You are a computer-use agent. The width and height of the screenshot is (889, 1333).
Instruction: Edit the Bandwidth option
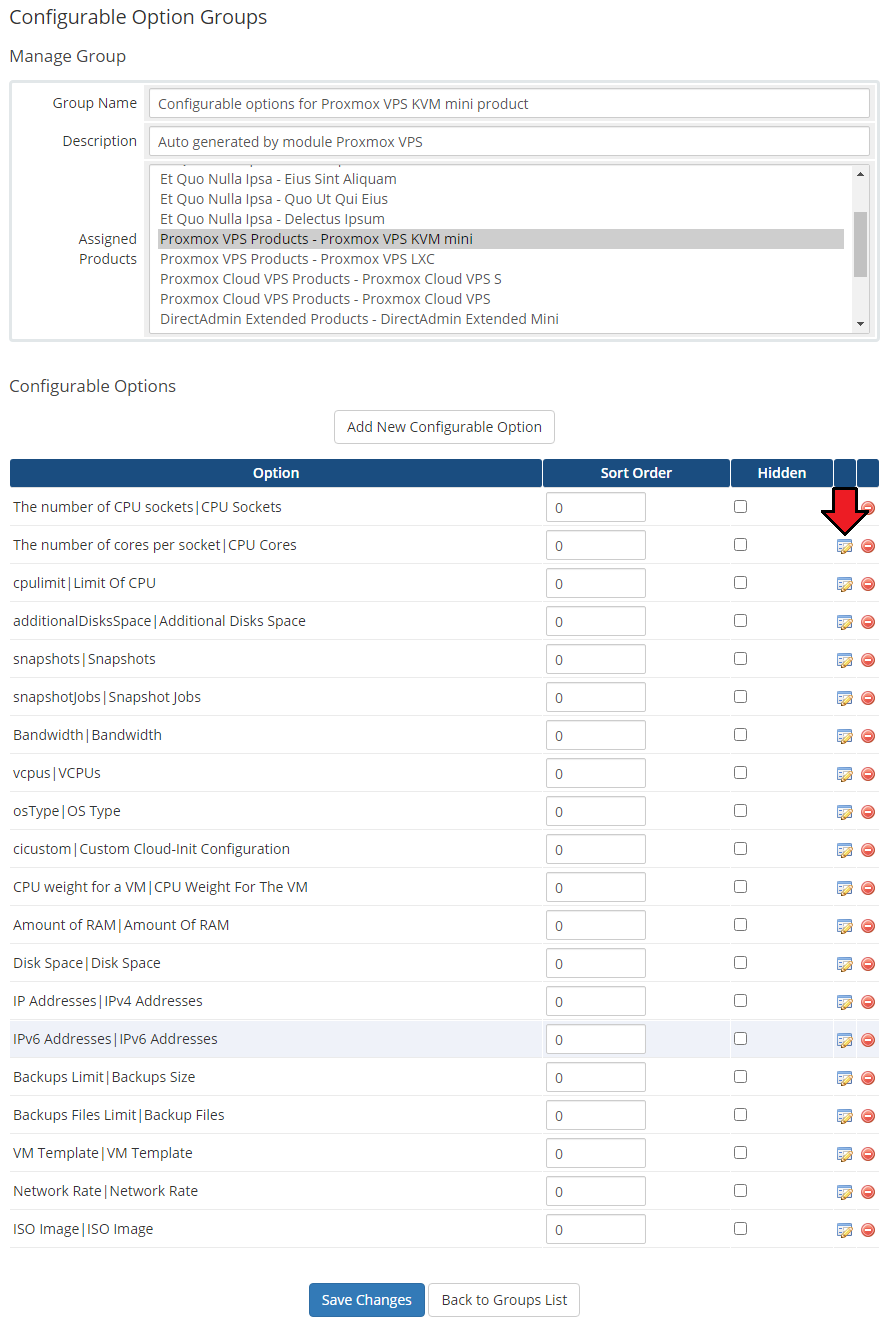pyautogui.click(x=845, y=736)
